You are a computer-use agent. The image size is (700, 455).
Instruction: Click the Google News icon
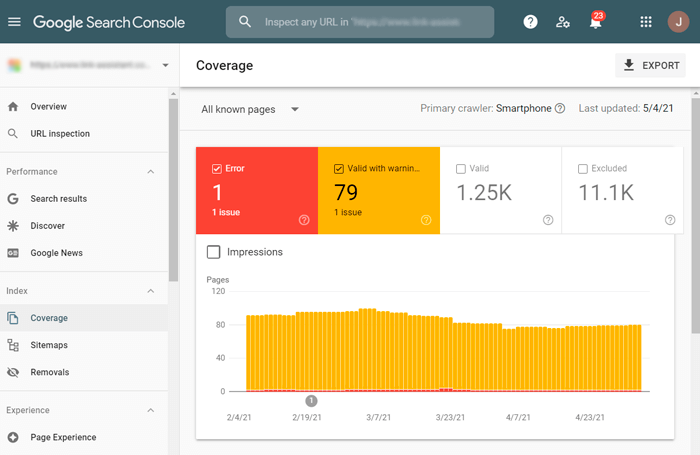[x=13, y=253]
